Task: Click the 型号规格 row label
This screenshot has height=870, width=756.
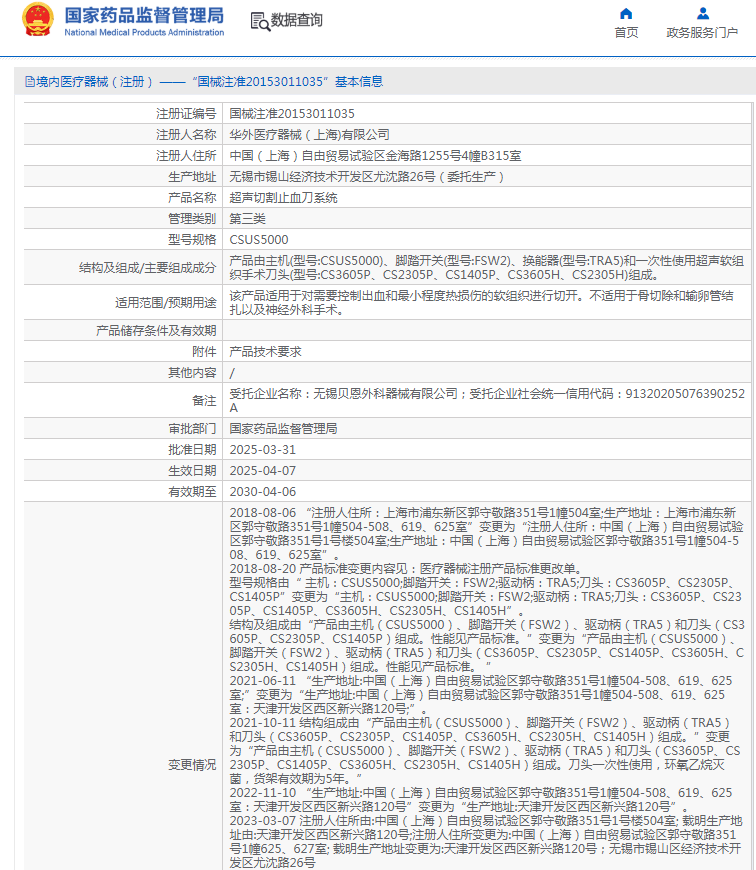Action: (192, 240)
